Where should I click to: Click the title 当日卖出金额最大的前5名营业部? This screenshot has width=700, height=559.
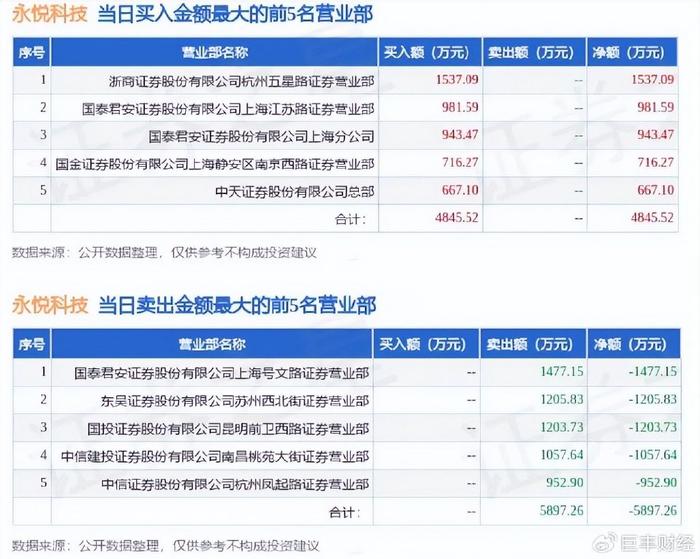[237, 305]
